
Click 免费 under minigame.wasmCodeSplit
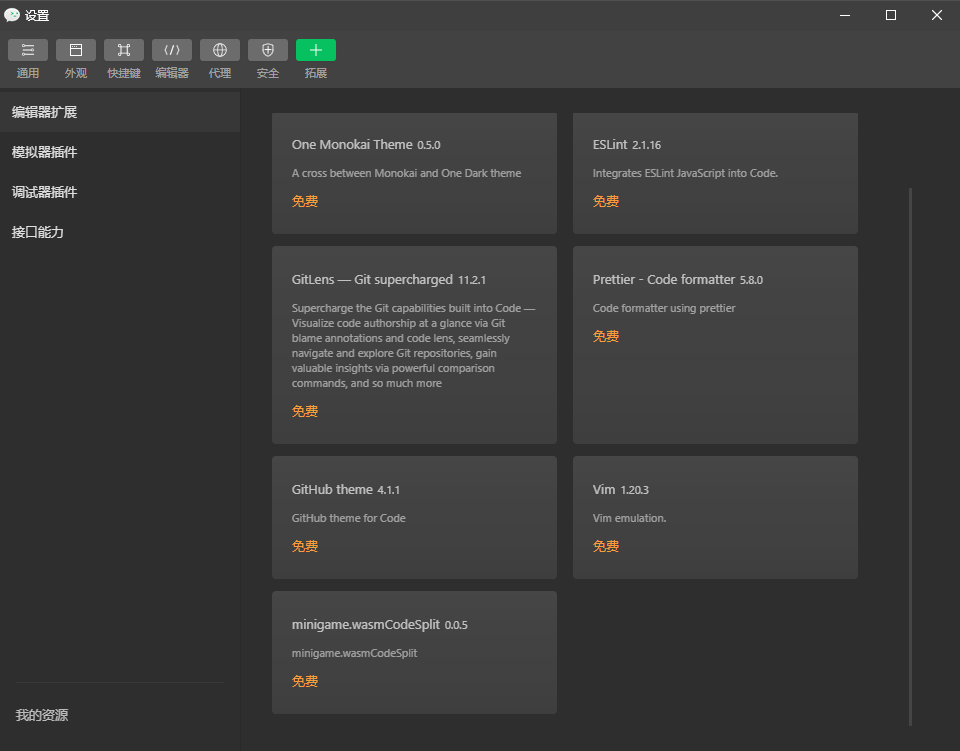pos(305,681)
